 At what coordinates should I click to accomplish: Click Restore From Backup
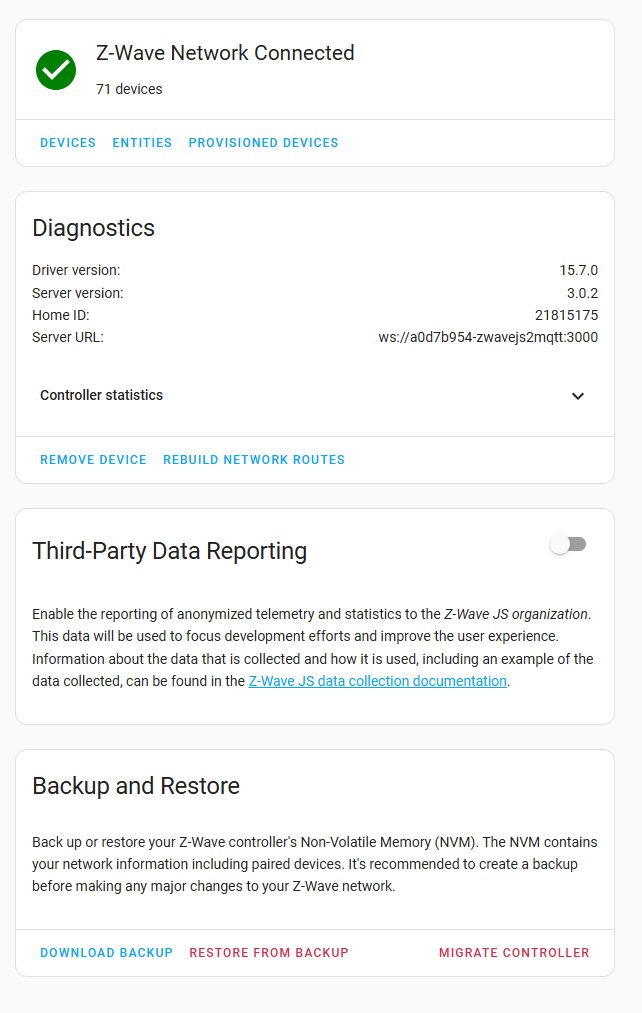click(269, 953)
